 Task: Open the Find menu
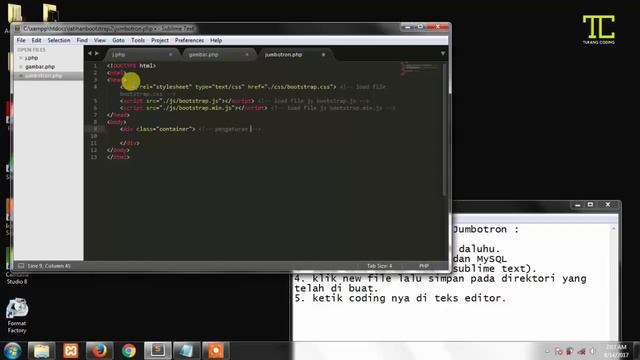[82, 40]
